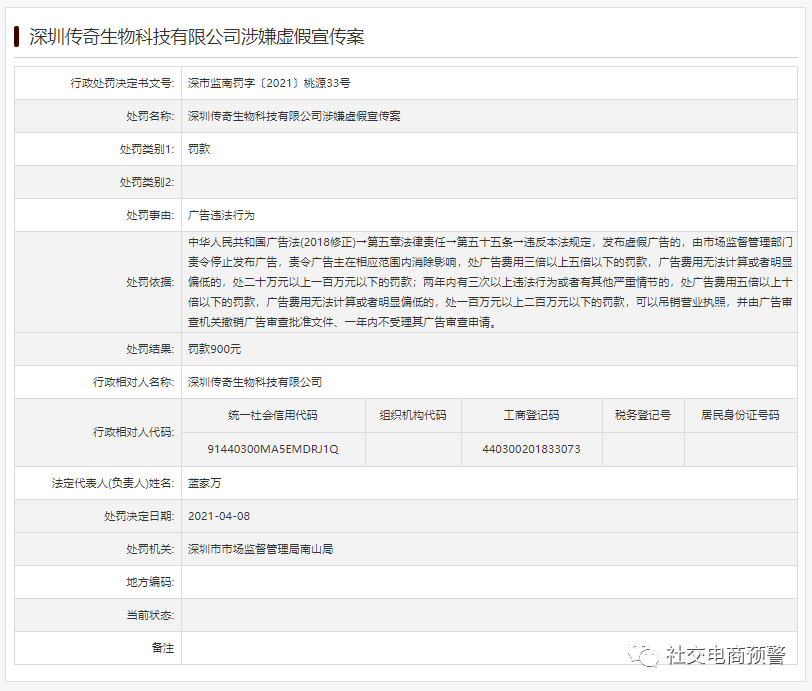Click the authority 深圳市市场监督管理局南山局

pos(260,549)
